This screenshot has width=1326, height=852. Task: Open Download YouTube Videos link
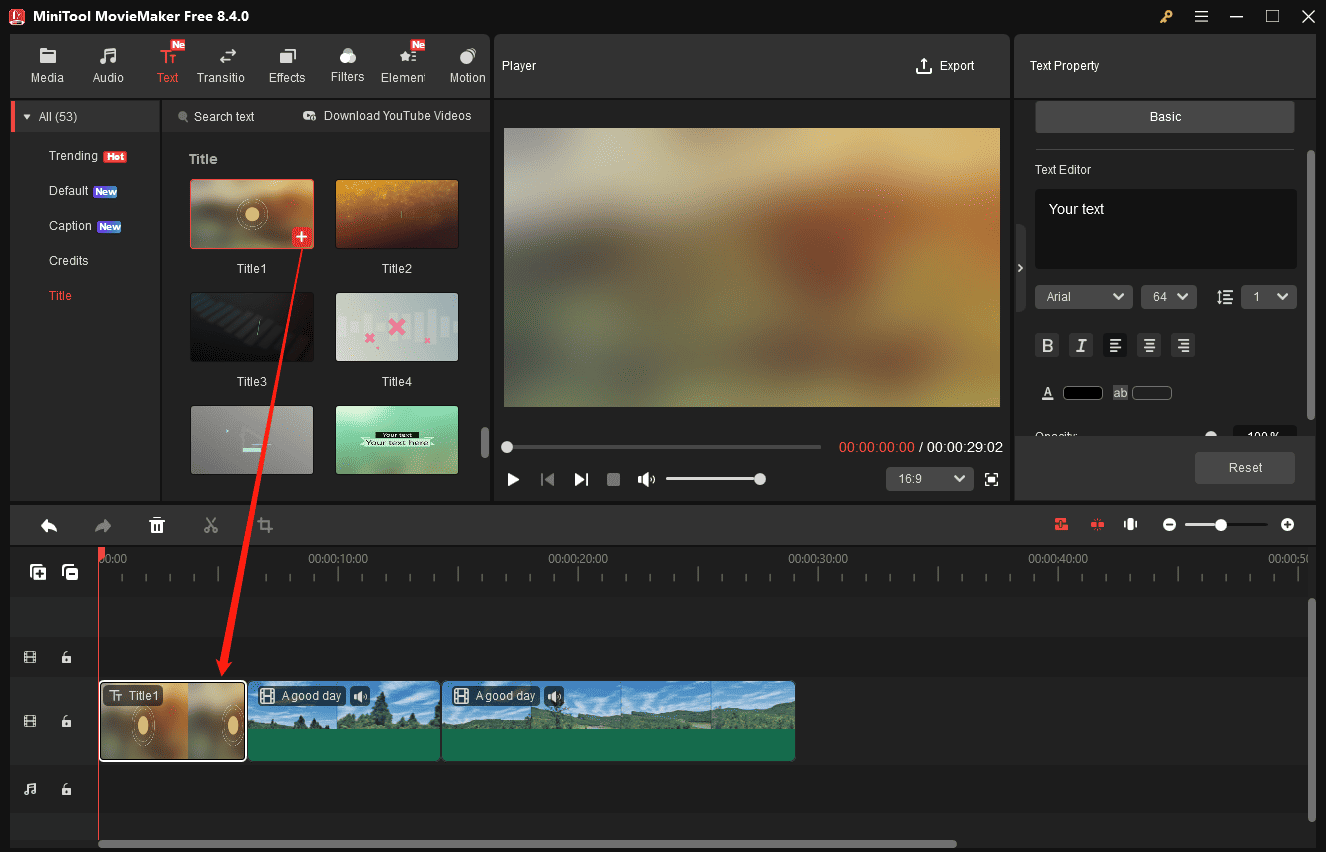pyautogui.click(x=387, y=116)
